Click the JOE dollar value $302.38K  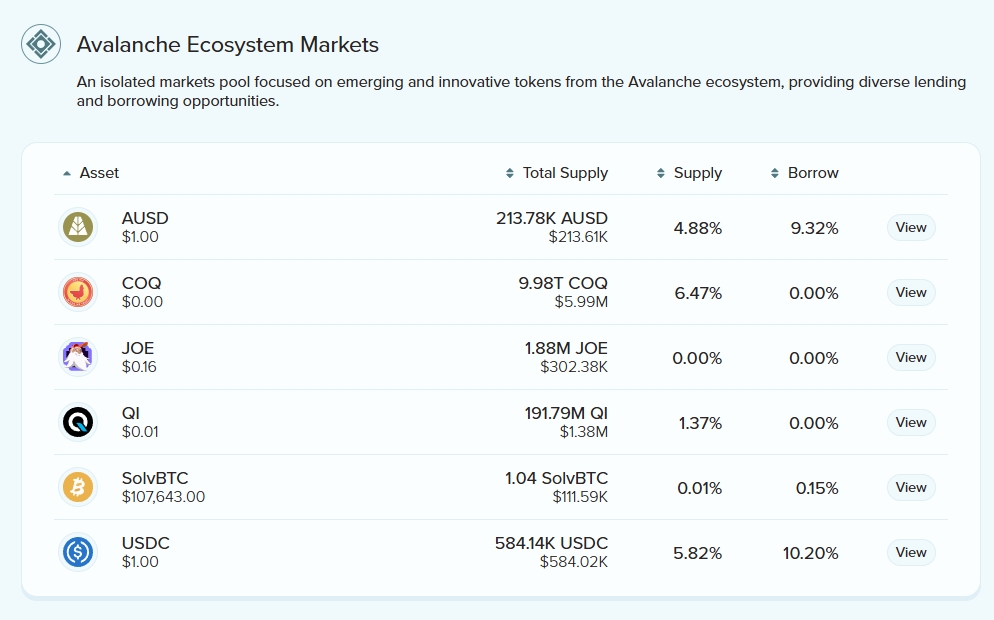[574, 366]
